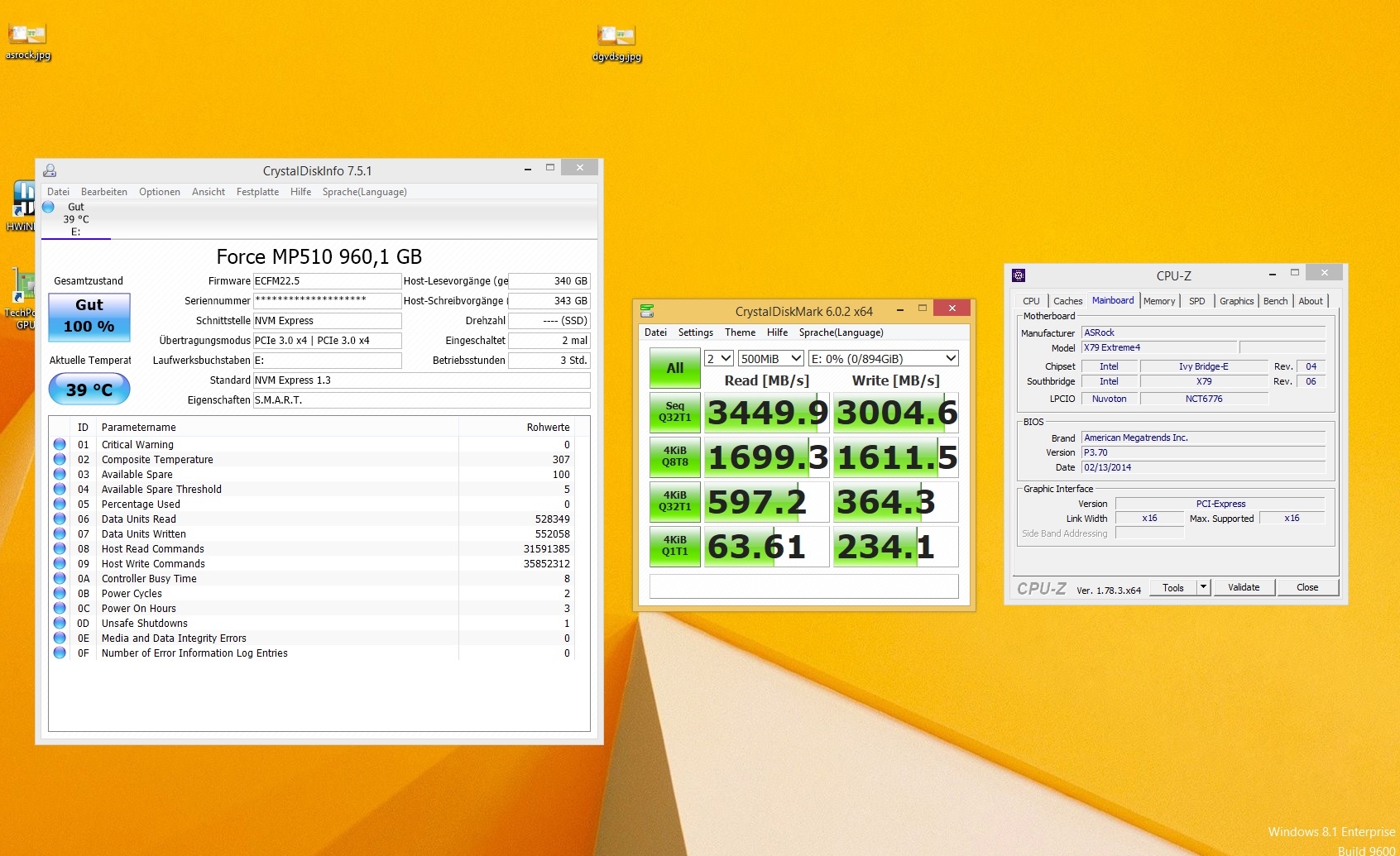Screen dimensions: 1400x856
Task: Start the 4KiB Q1T1 benchmark
Action: [x=675, y=546]
